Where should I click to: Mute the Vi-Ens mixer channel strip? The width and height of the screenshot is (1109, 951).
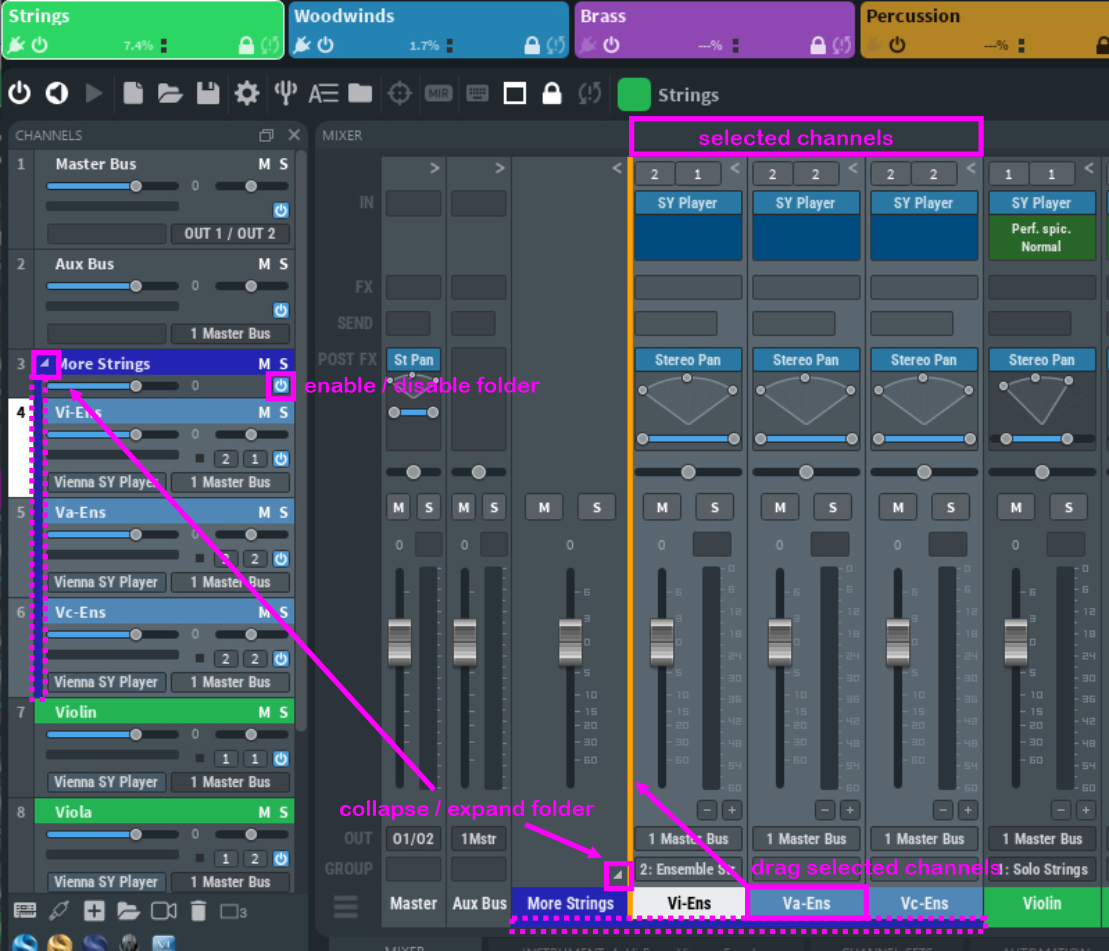pos(662,508)
